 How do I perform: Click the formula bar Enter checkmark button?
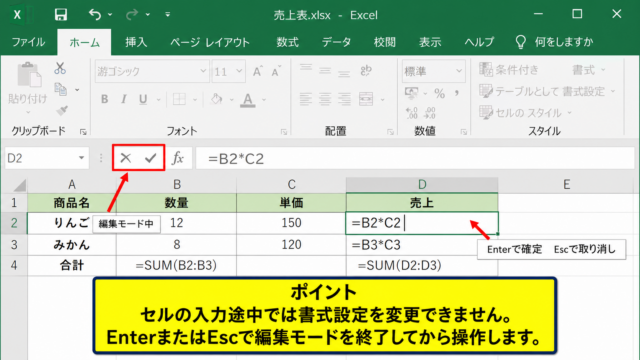[151, 158]
